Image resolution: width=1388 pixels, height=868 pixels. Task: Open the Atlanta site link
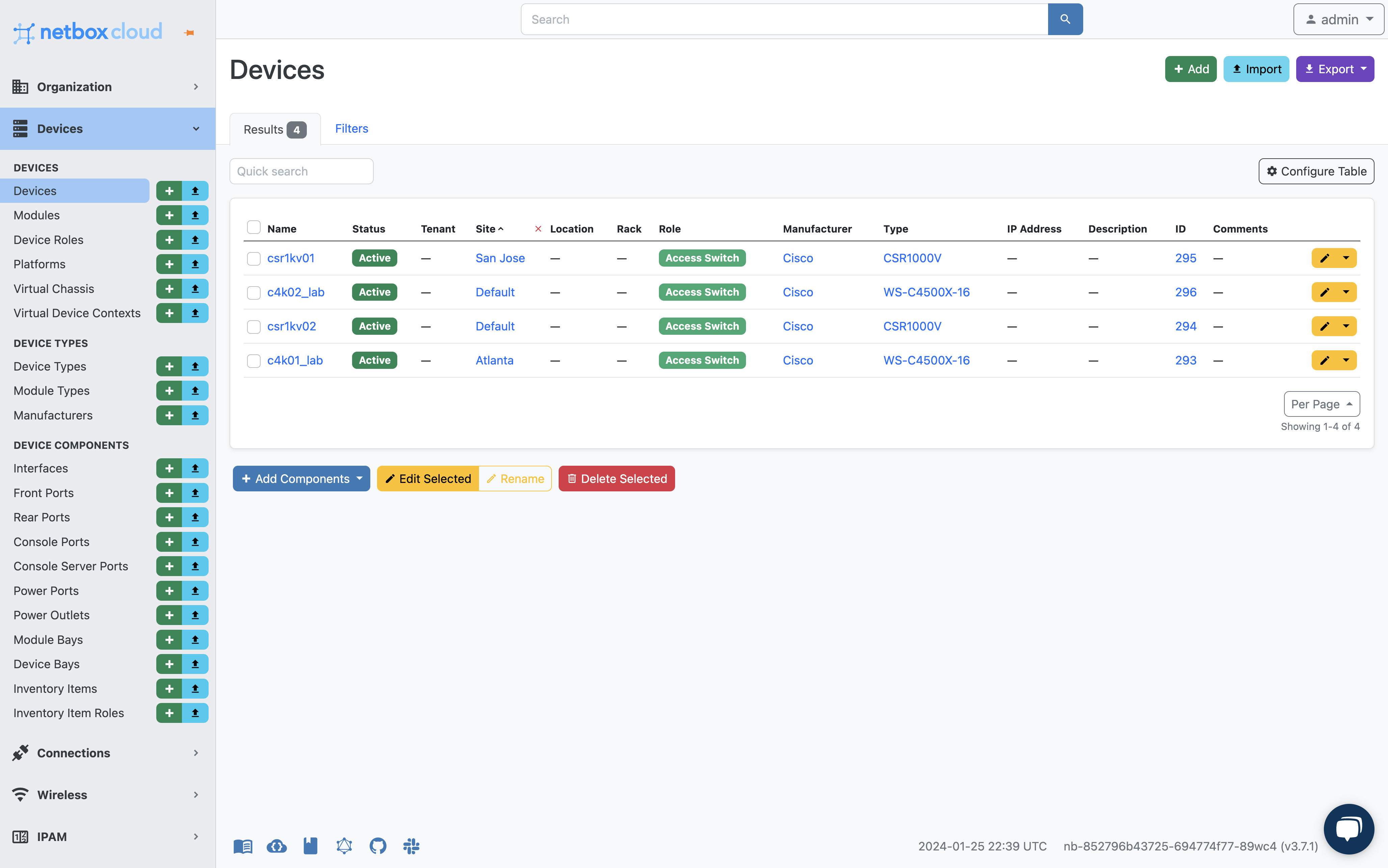click(494, 360)
